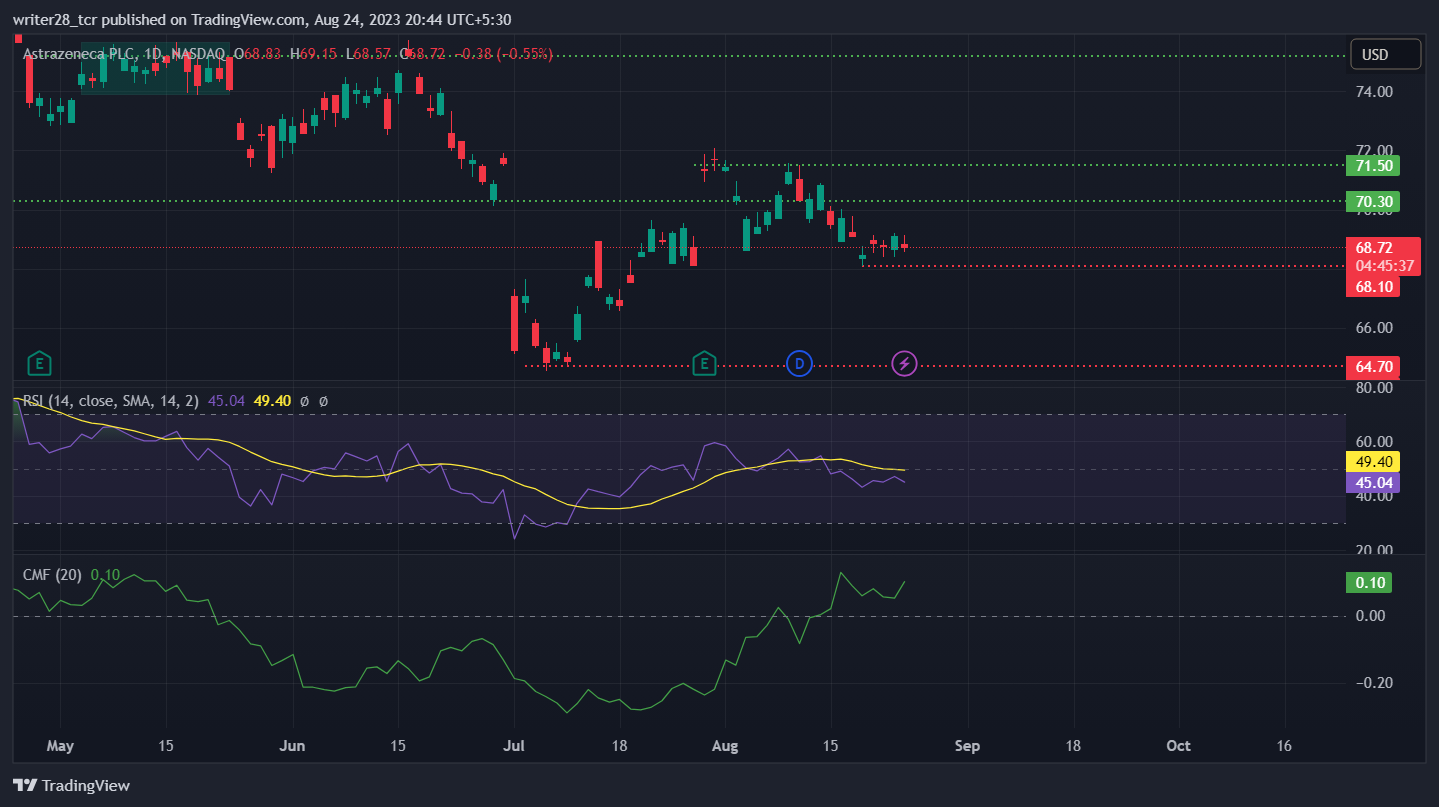Click the purple lightning event icon
This screenshot has height=807, width=1439.
904,364
